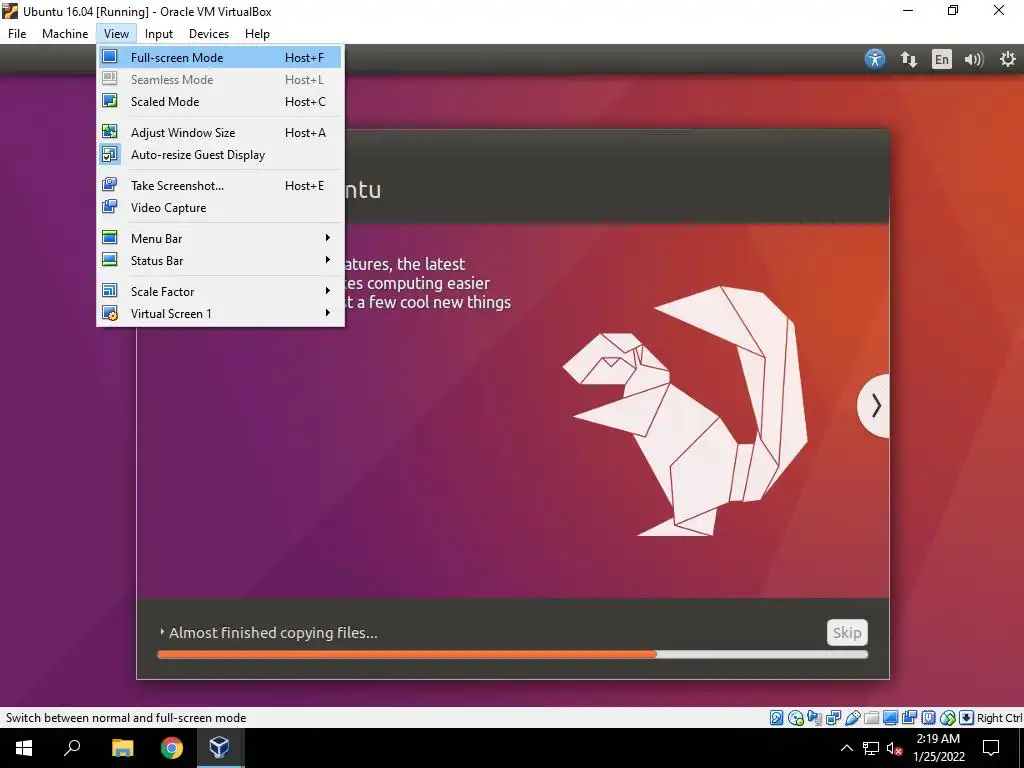Choose Adjust Window Size menu entry

click(x=220, y=133)
